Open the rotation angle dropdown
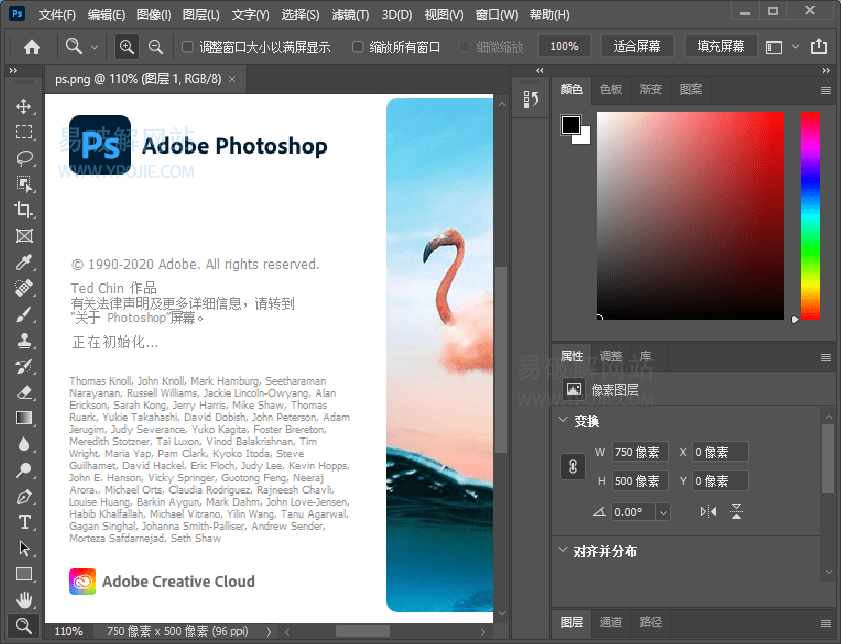This screenshot has width=841, height=644. (x=663, y=512)
